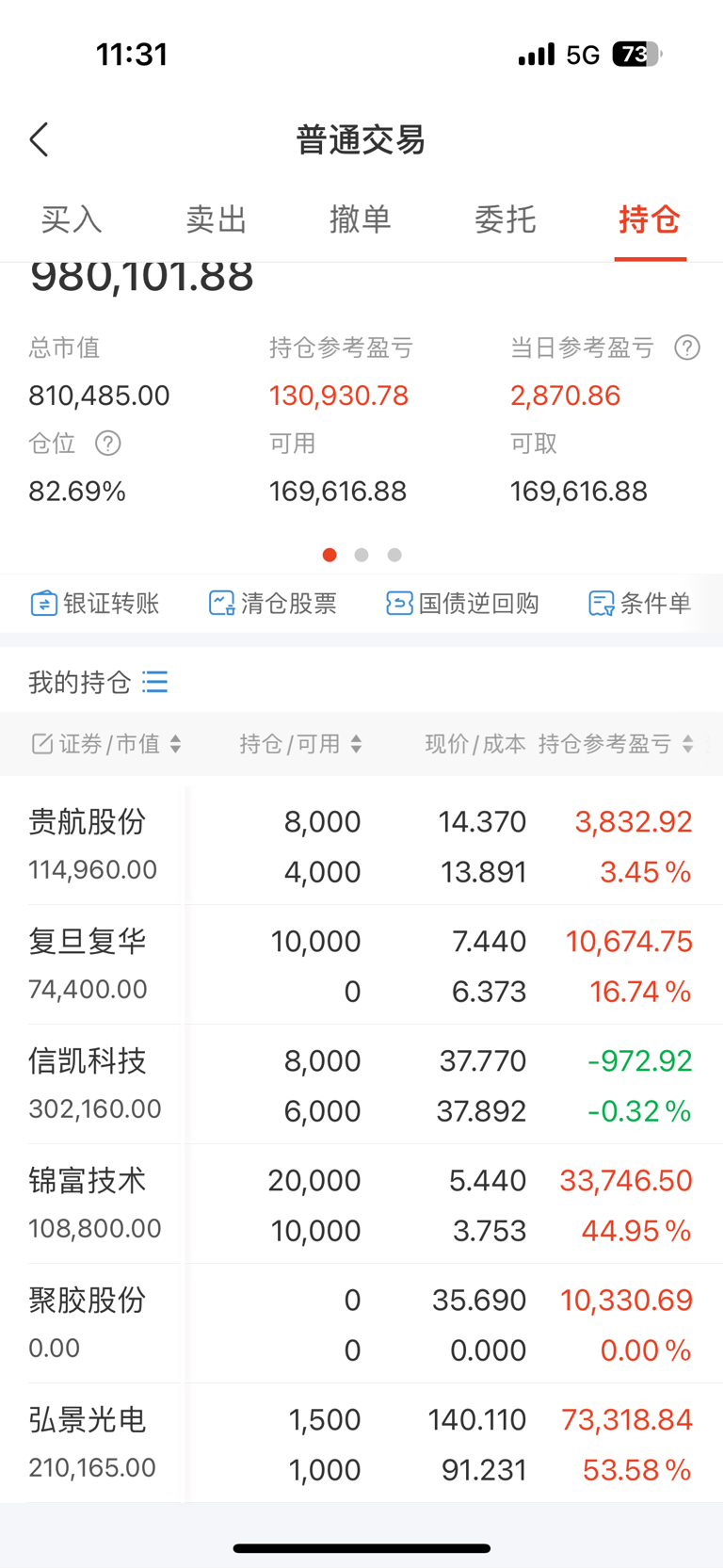The image size is (724, 1568).
Task: Tap the 11:31 clock in status bar
Action: (132, 55)
